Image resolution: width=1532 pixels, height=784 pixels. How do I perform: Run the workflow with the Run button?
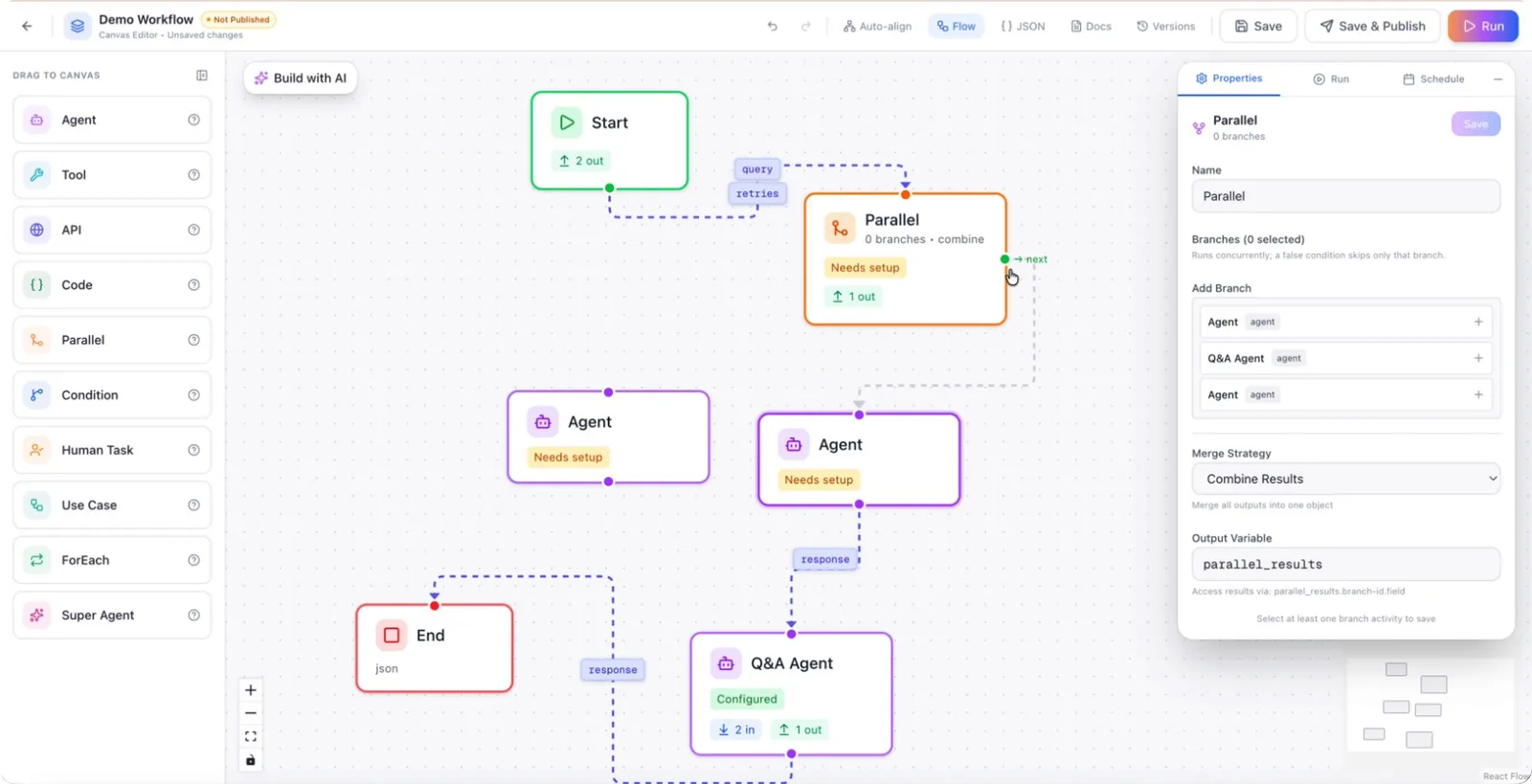pos(1483,26)
